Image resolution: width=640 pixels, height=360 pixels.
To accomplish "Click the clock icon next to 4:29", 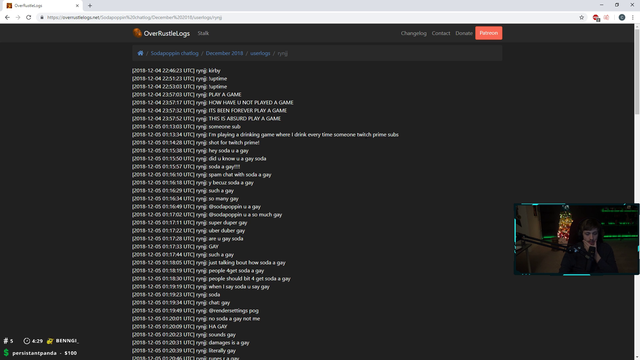I will click(27, 341).
